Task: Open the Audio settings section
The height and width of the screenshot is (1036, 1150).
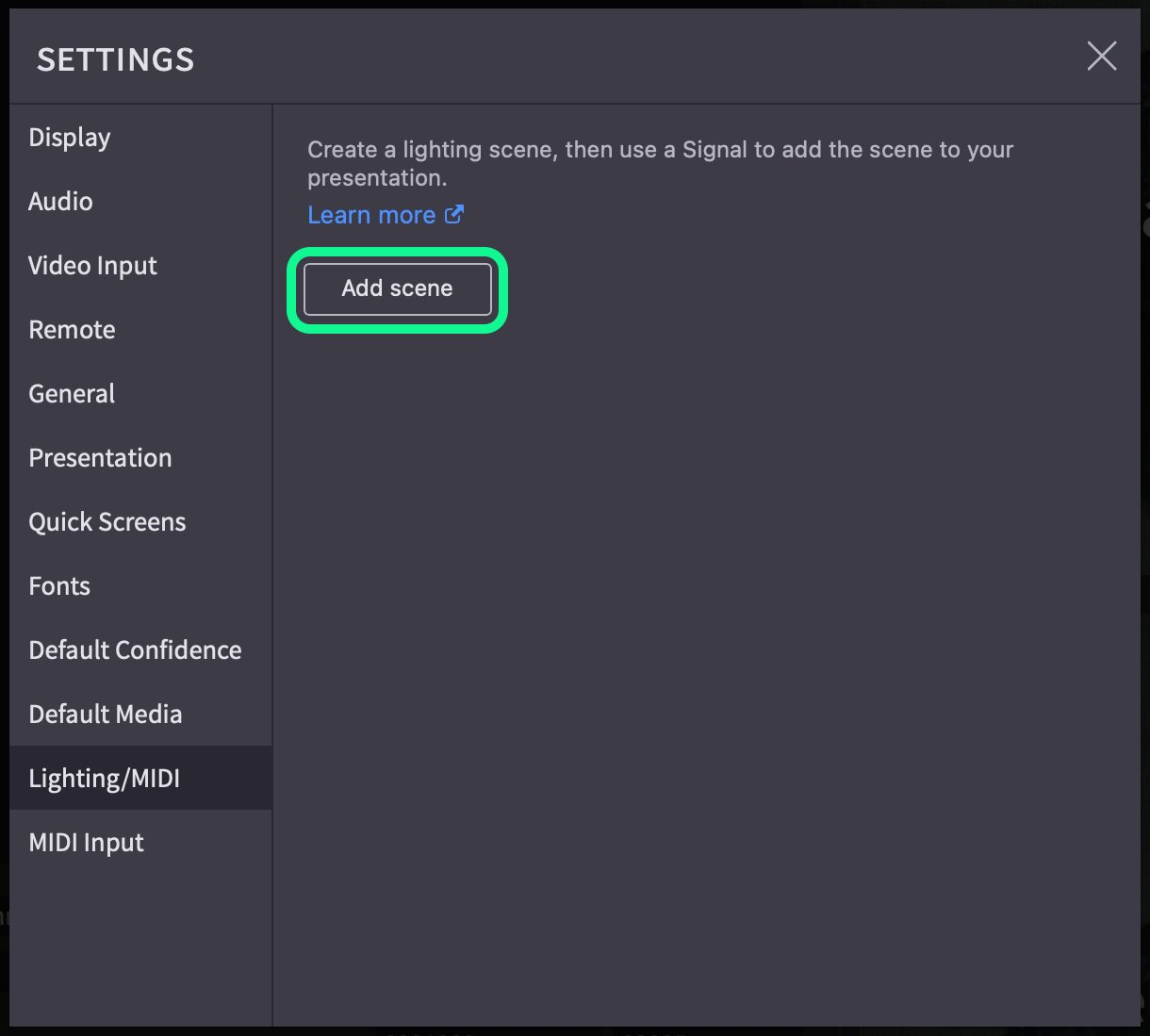Action: [x=140, y=202]
